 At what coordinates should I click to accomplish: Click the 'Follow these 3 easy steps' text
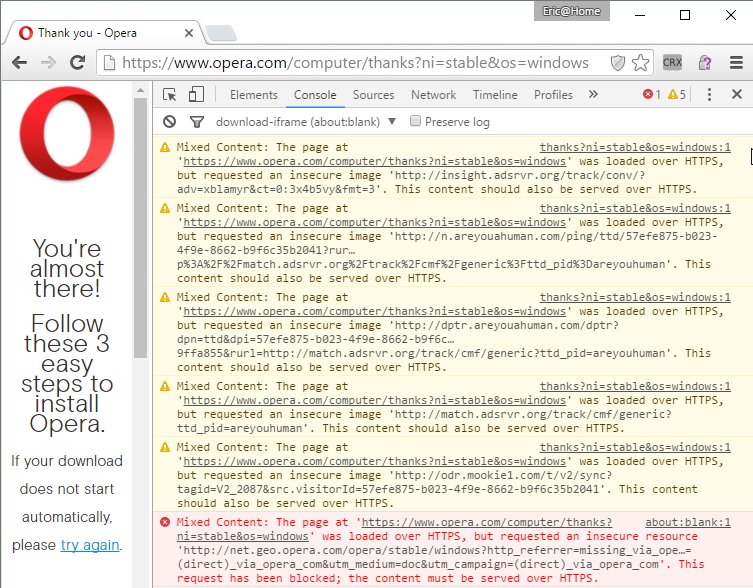[x=67, y=374]
